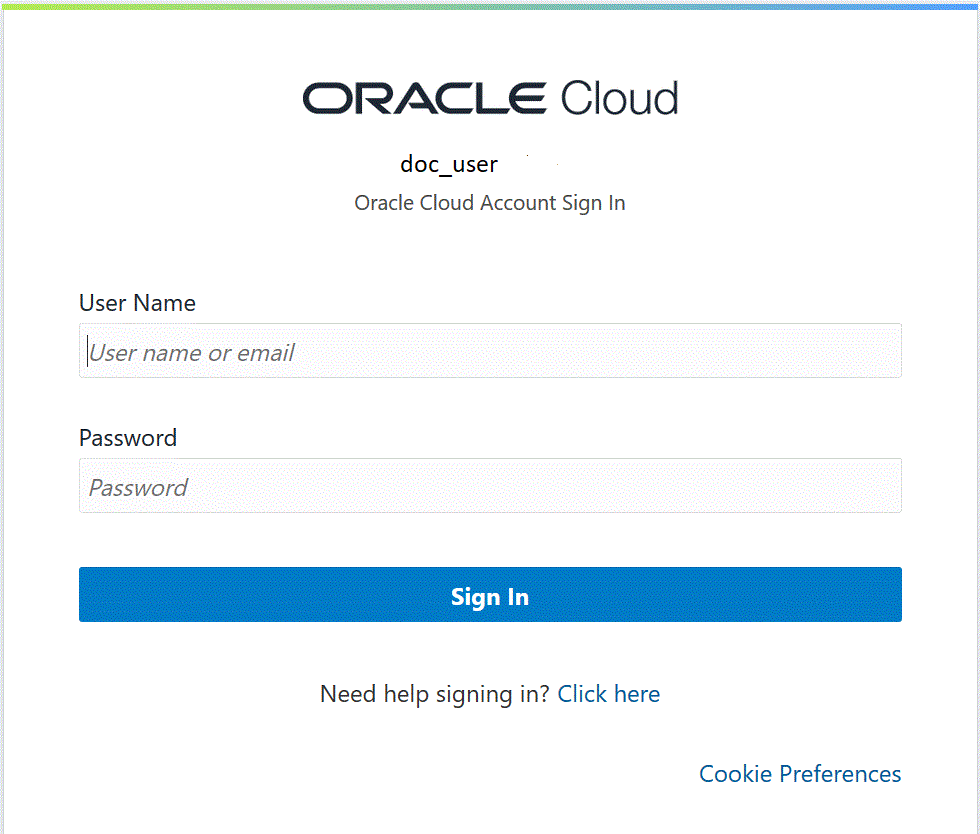Image resolution: width=980 pixels, height=834 pixels.
Task: Select the User Name input field
Action: pos(489,351)
